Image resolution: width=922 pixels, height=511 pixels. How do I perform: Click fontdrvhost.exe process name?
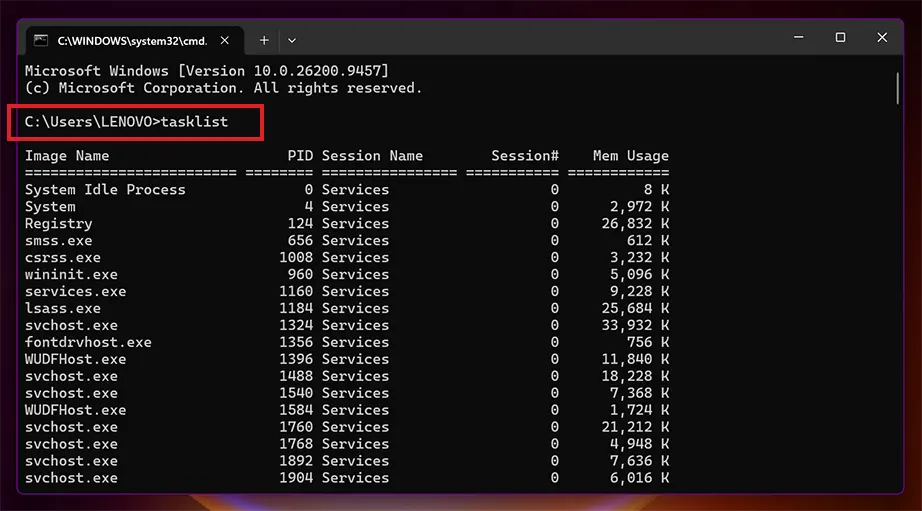tap(88, 342)
